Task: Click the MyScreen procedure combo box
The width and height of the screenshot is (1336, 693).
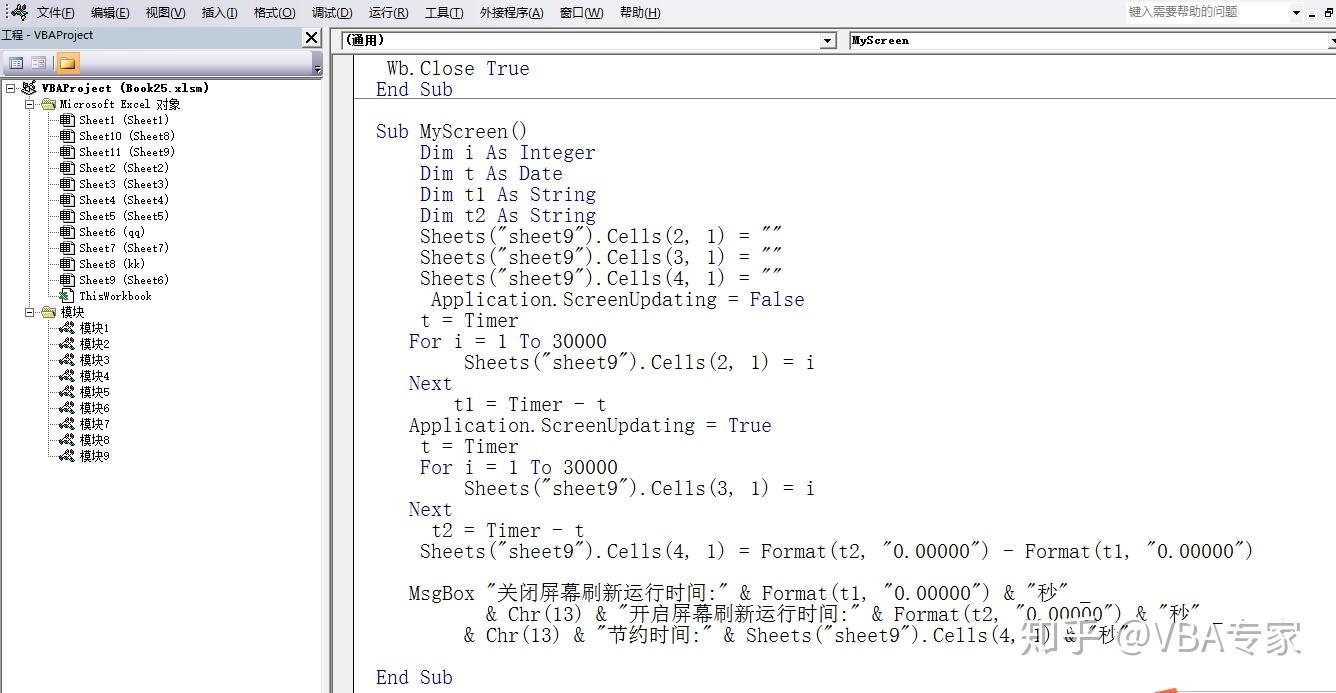Action: [x=1092, y=41]
